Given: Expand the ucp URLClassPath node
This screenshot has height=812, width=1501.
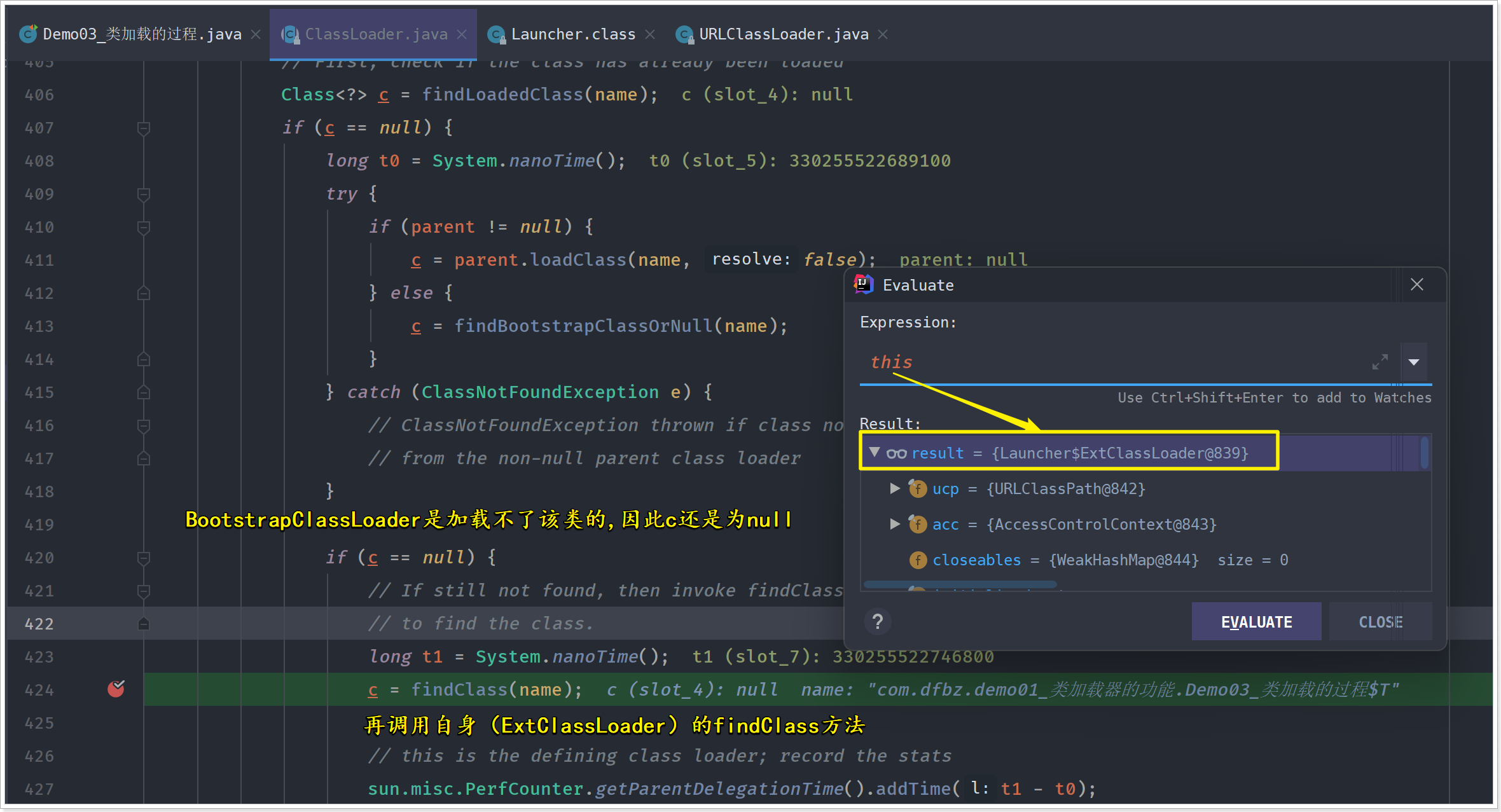Looking at the screenshot, I should [895, 488].
